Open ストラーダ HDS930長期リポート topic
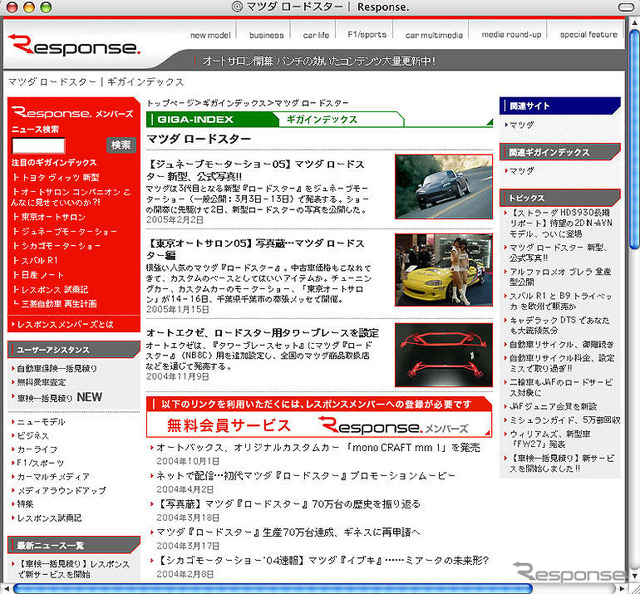 tap(561, 223)
